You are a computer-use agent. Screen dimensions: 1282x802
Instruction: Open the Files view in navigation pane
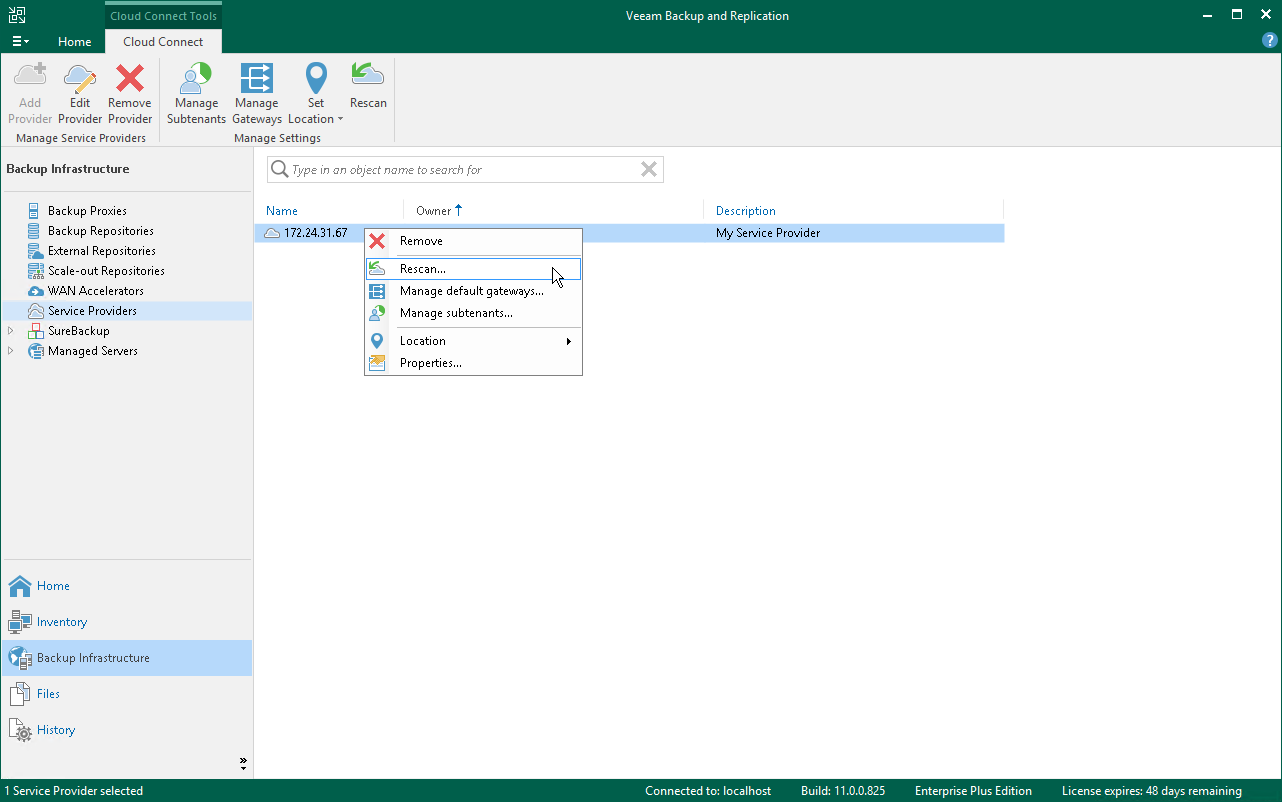pyautogui.click(x=127, y=694)
